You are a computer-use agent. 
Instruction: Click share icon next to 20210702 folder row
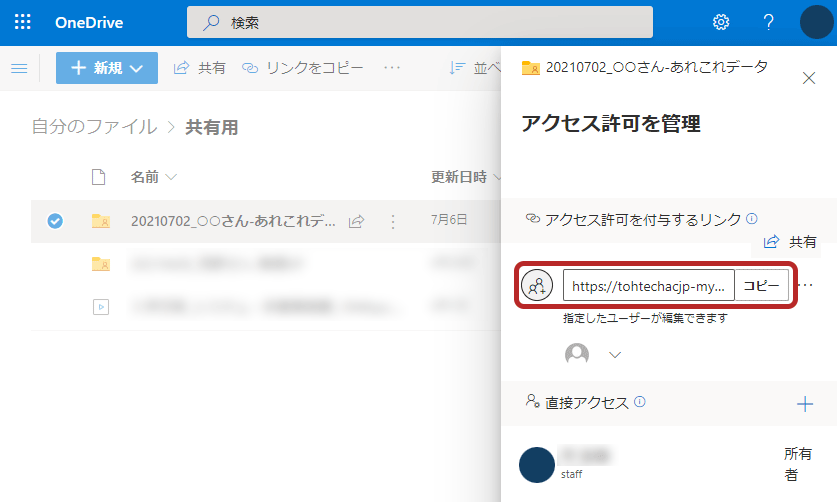[x=357, y=221]
